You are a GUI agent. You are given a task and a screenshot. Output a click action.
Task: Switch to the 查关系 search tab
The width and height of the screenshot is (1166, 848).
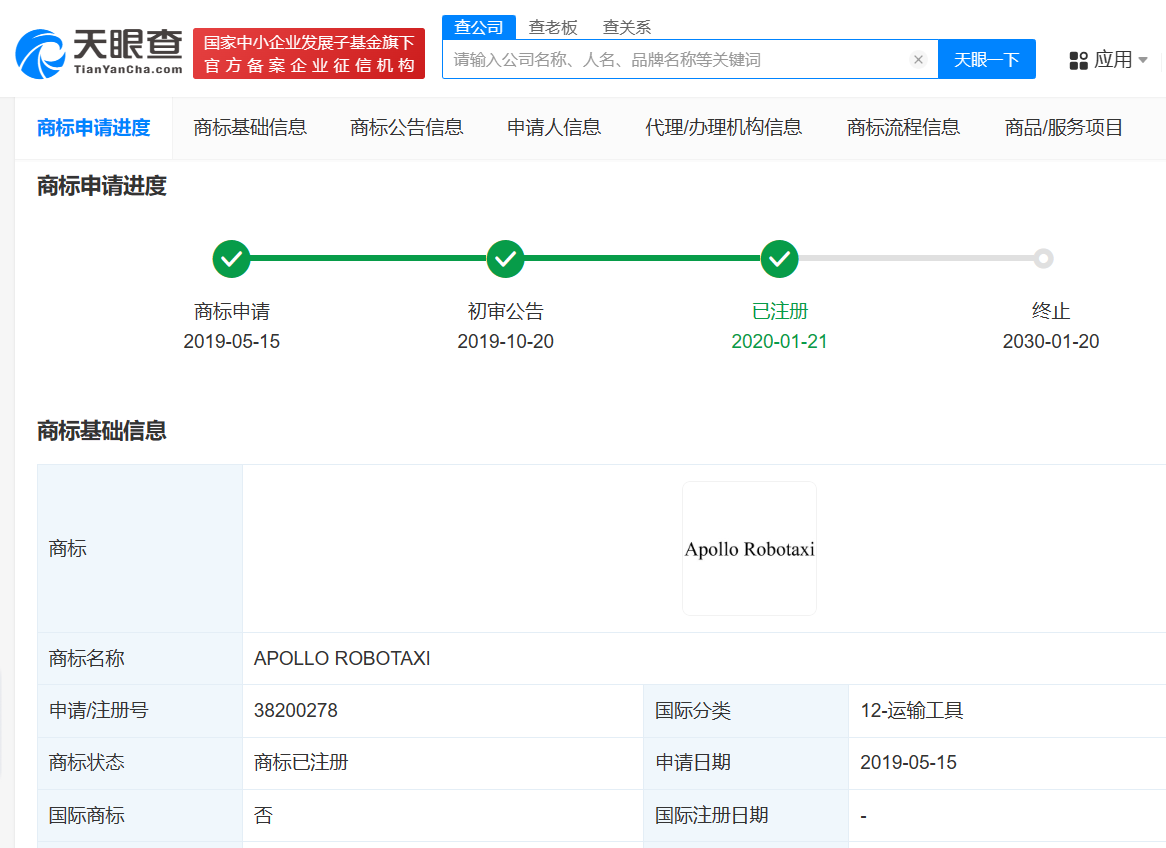625,27
